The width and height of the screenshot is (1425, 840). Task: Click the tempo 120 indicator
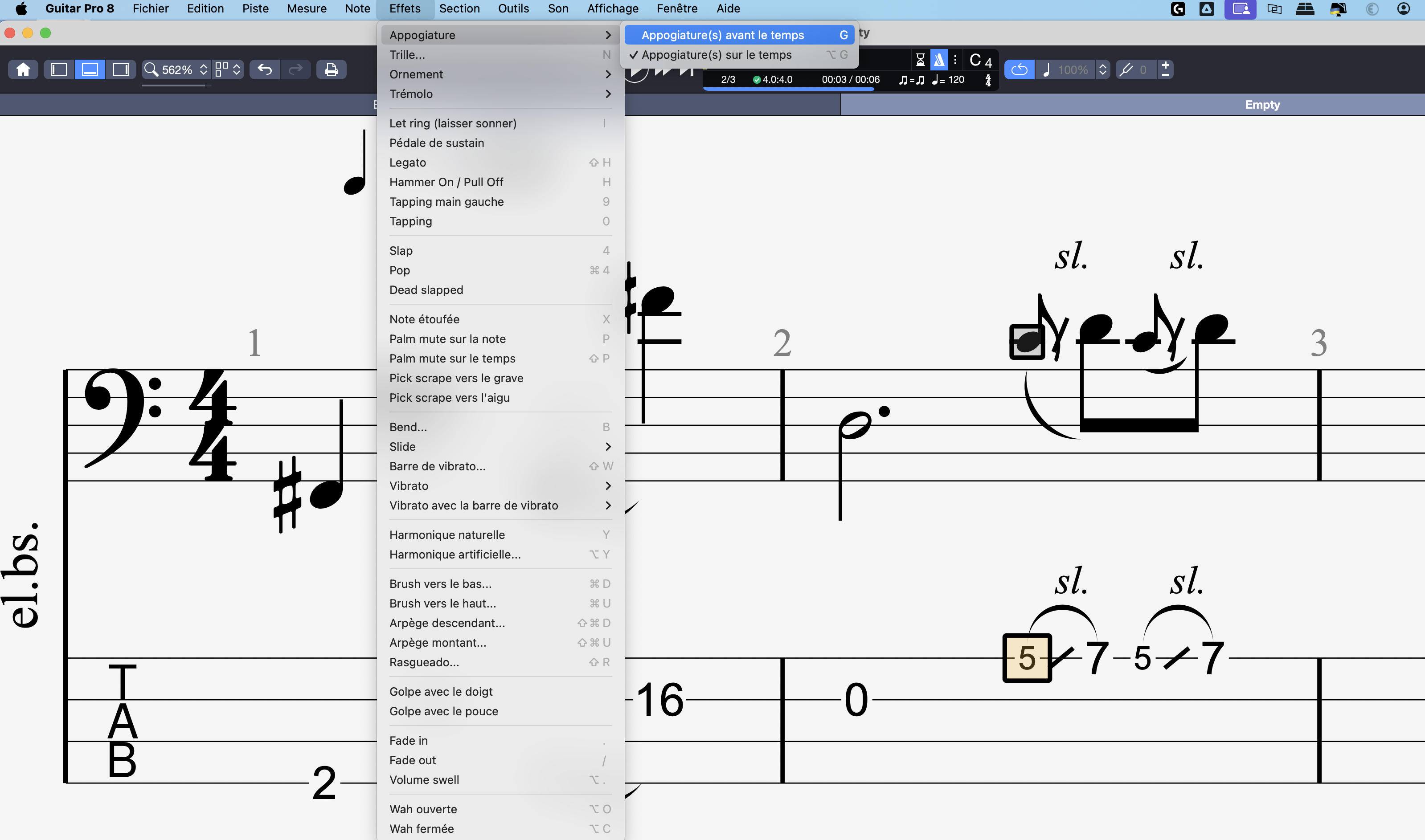click(948, 79)
